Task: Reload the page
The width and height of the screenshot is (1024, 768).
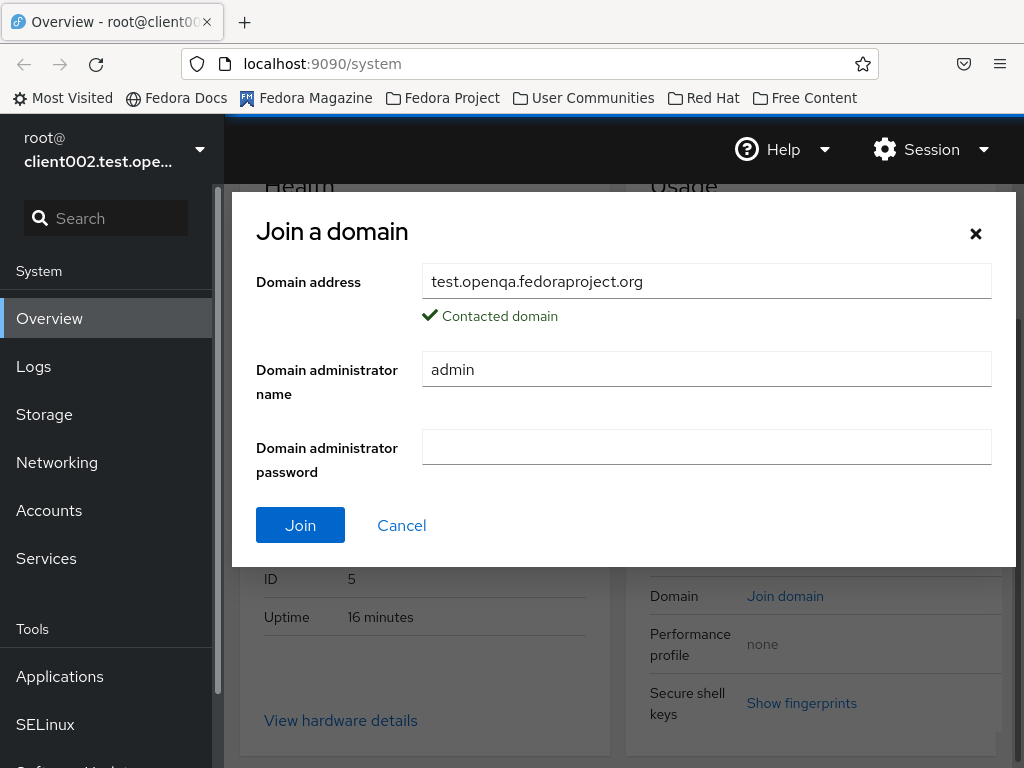Action: (x=96, y=64)
